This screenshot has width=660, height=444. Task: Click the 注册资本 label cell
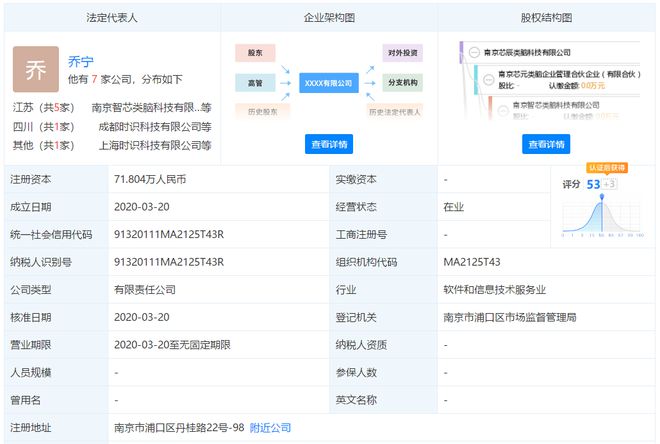click(56, 180)
